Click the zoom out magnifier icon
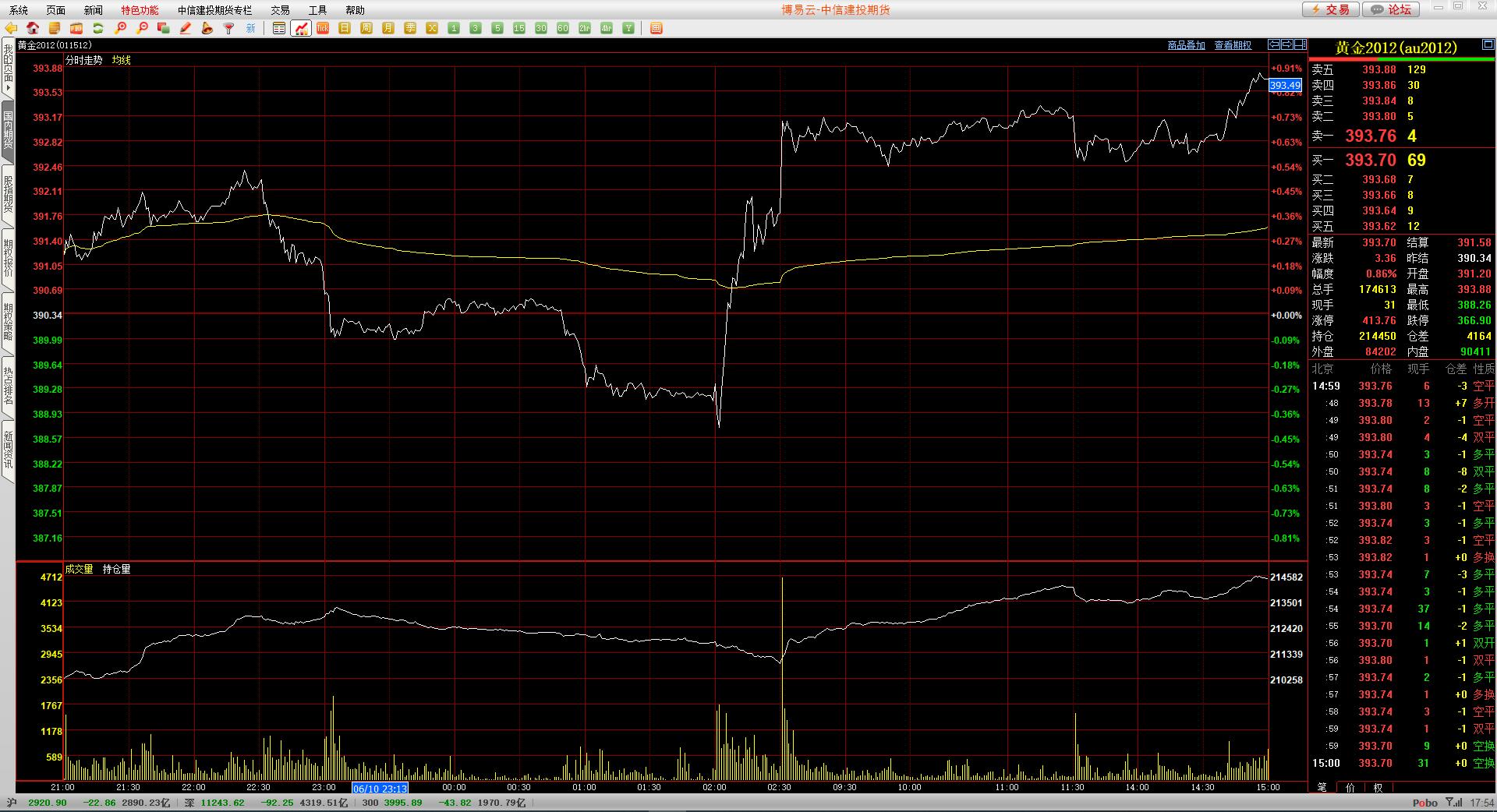 142,28
